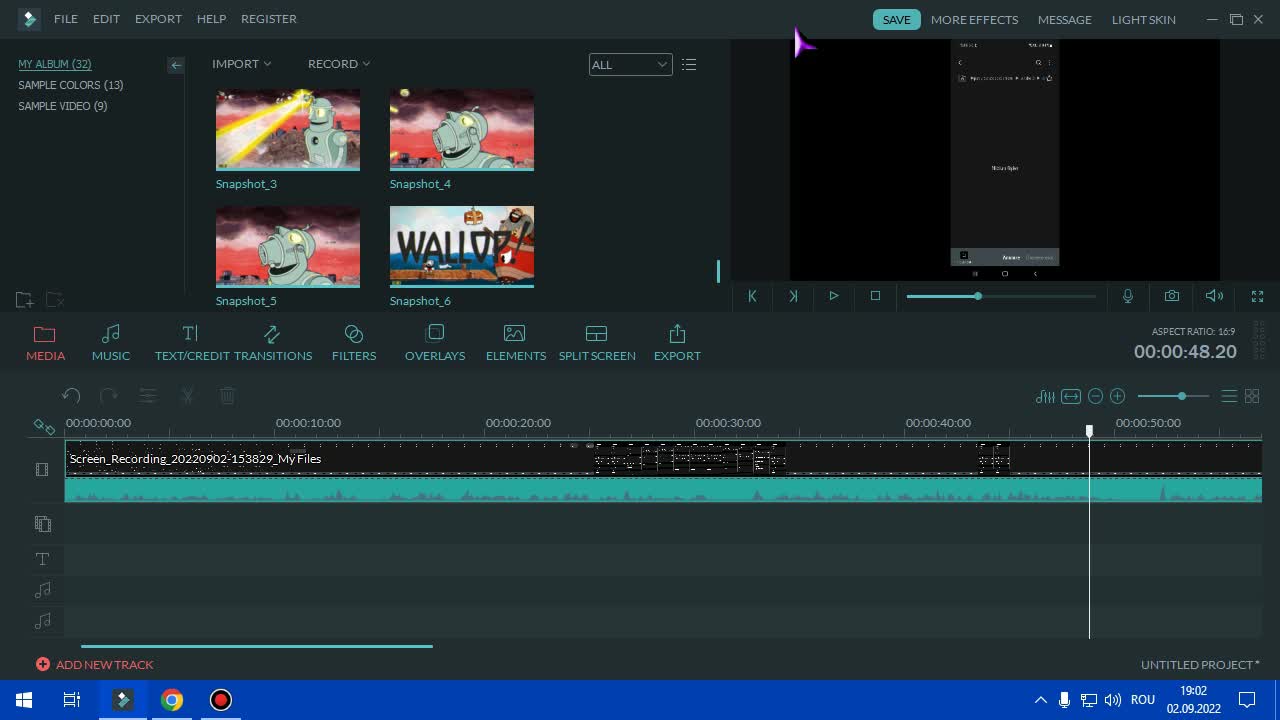Screen dimensions: 1280x720
Task: Switch to LIGHT SKIN
Action: [x=1143, y=19]
